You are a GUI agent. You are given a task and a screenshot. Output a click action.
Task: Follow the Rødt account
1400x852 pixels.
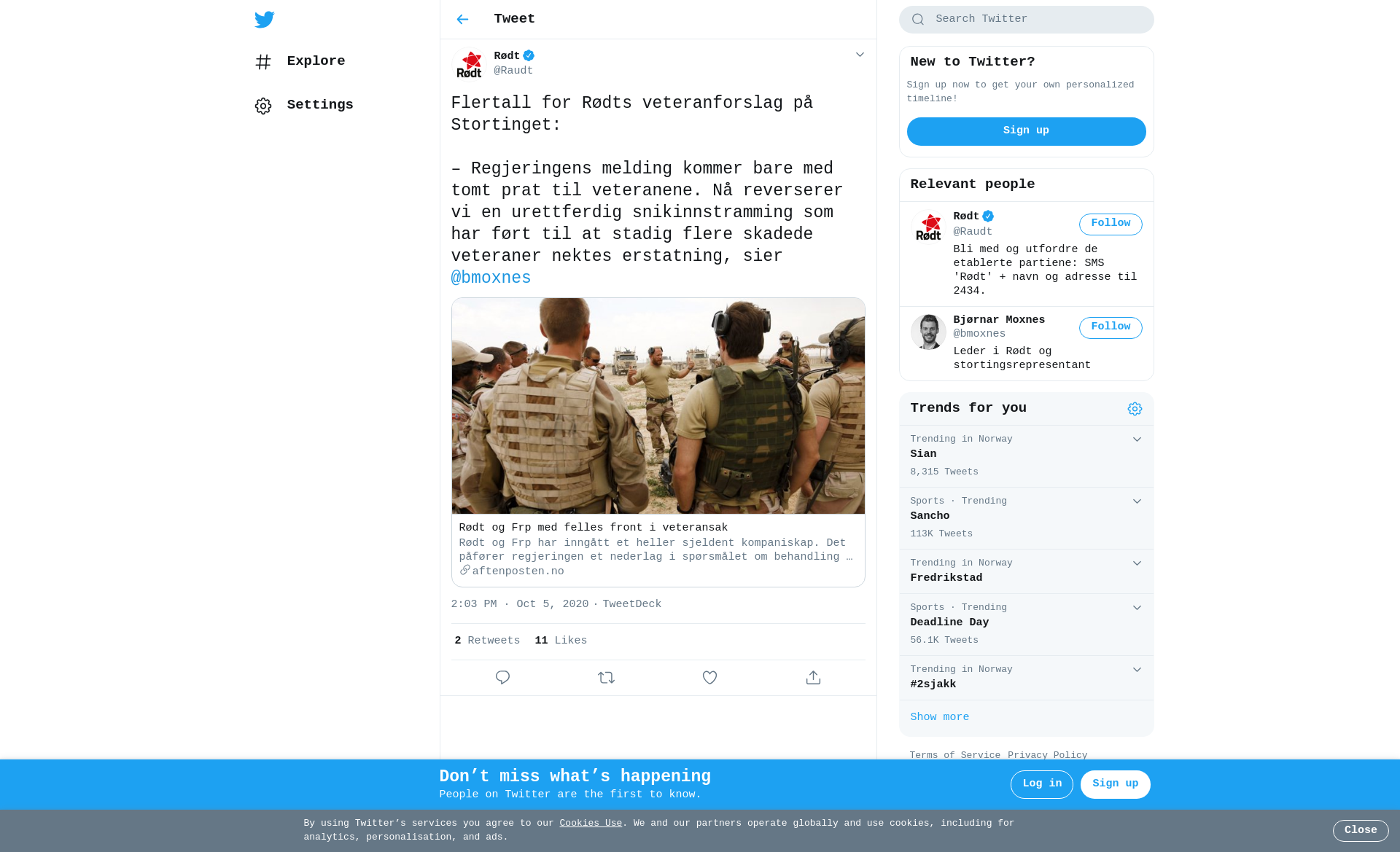tap(1111, 224)
